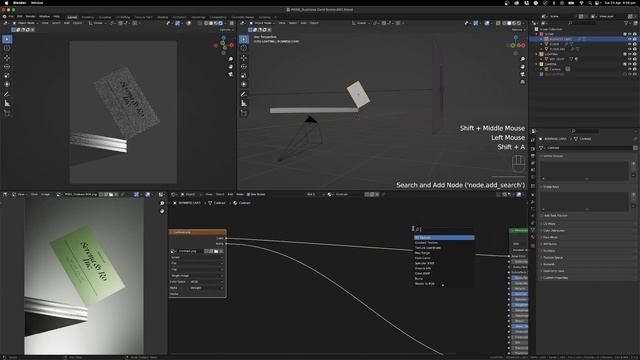Switch perspective/orthographic gizmo in right viewport
This screenshot has width=640, height=360.
pos(522,82)
